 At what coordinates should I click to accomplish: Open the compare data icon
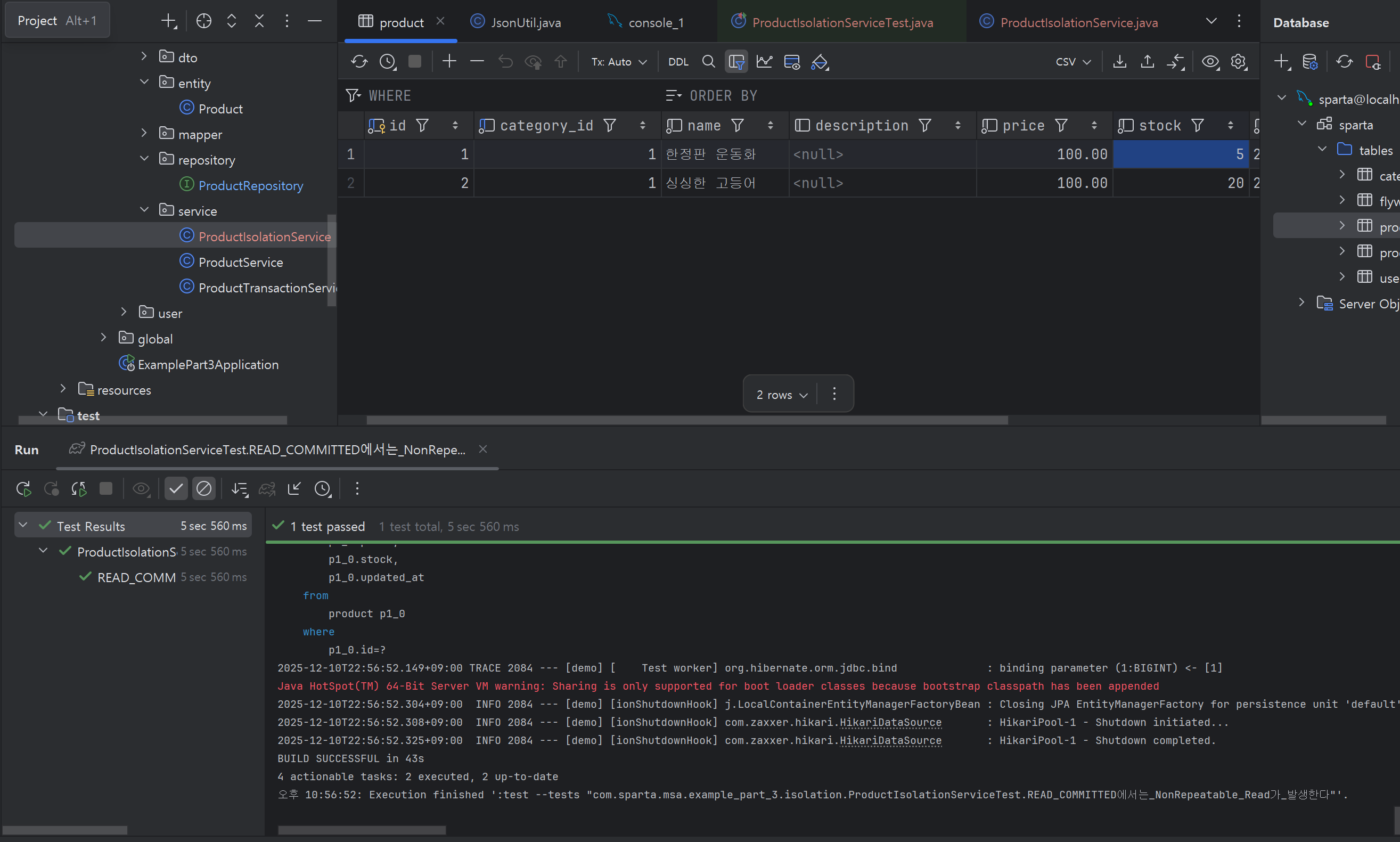1175,61
